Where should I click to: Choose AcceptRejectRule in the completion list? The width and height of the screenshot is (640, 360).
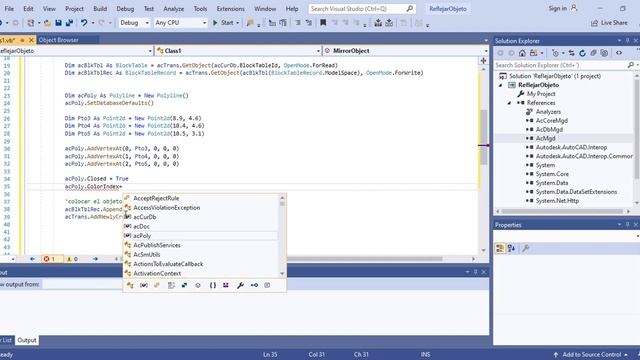click(201, 198)
